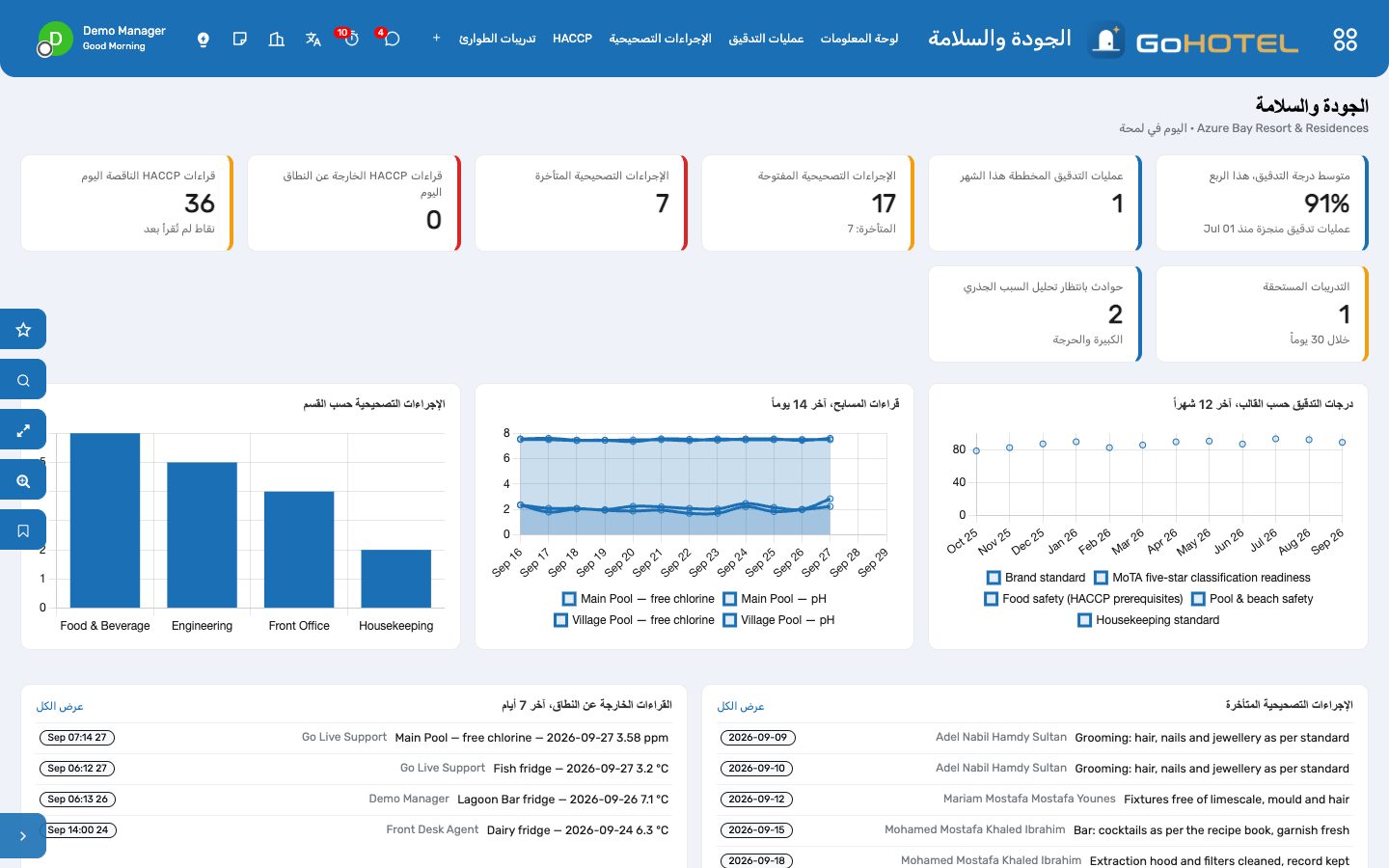The image size is (1389, 868).
Task: Open the apps grid menu icon
Action: coord(1345,39)
